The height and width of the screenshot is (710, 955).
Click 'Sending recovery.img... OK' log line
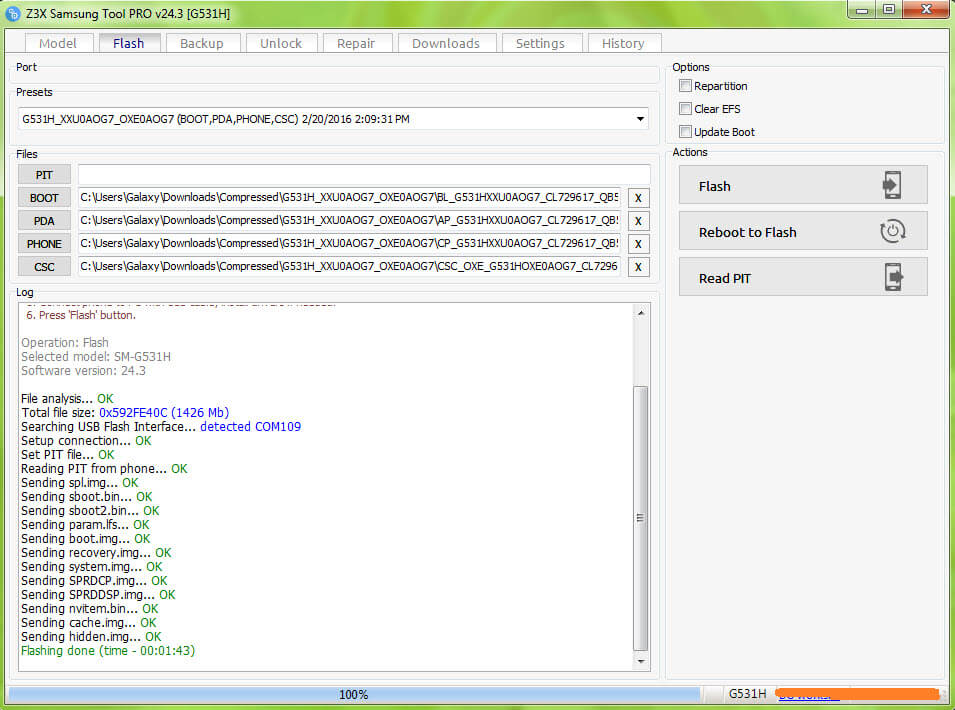click(96, 553)
